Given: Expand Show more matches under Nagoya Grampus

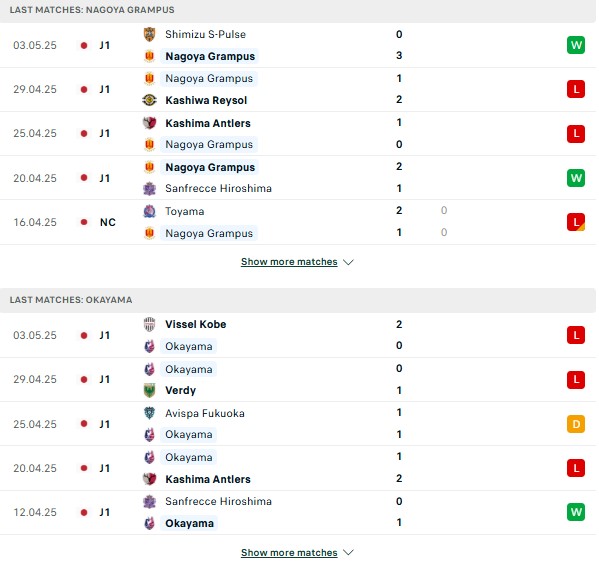Looking at the screenshot, I should 289,262.
